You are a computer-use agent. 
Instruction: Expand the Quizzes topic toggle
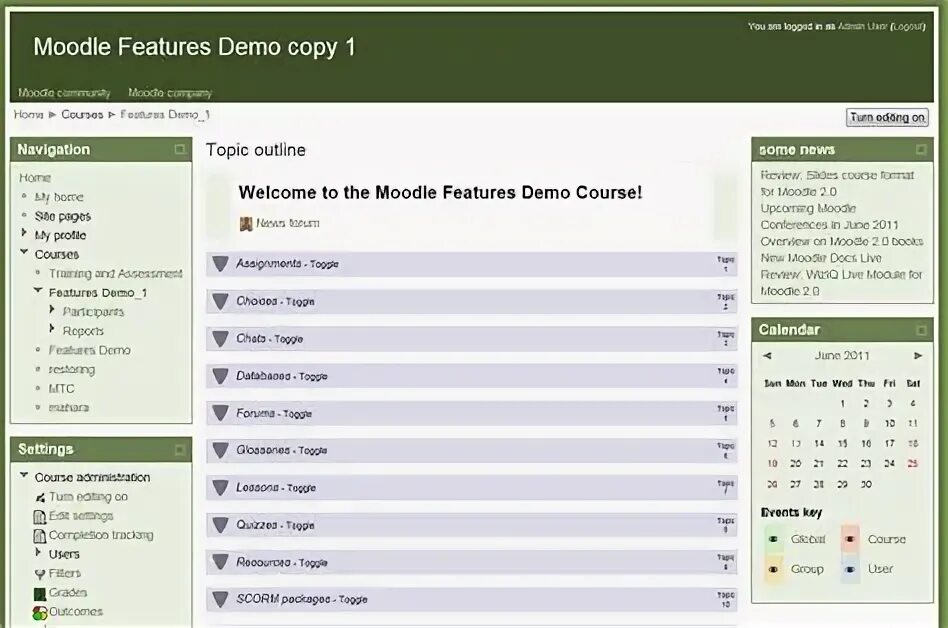coord(220,525)
